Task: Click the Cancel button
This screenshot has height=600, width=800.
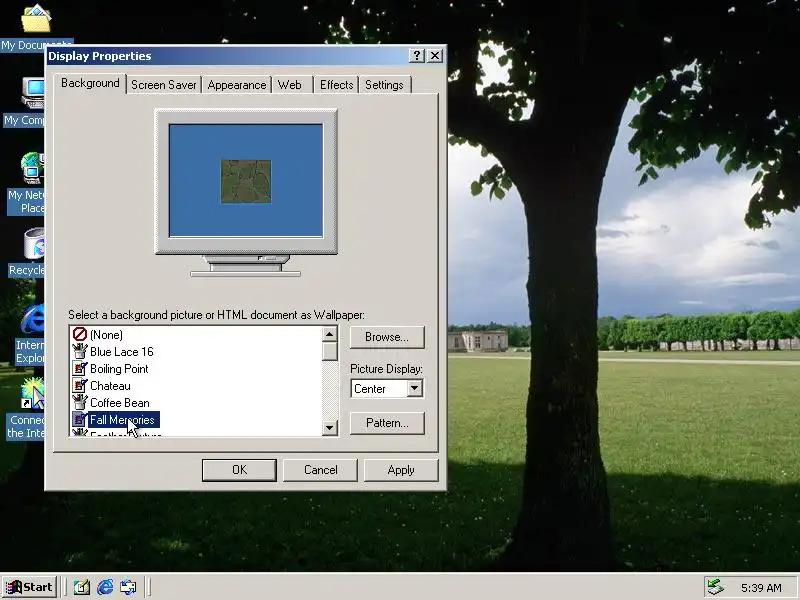Action: [320, 470]
